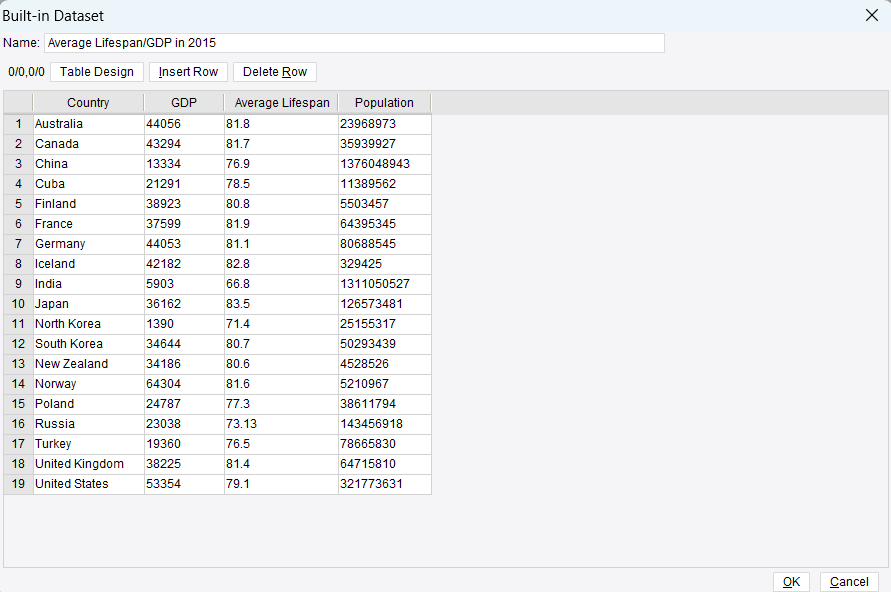The width and height of the screenshot is (891, 592).
Task: Open the Table Design button
Action: pyautogui.click(x=97, y=72)
